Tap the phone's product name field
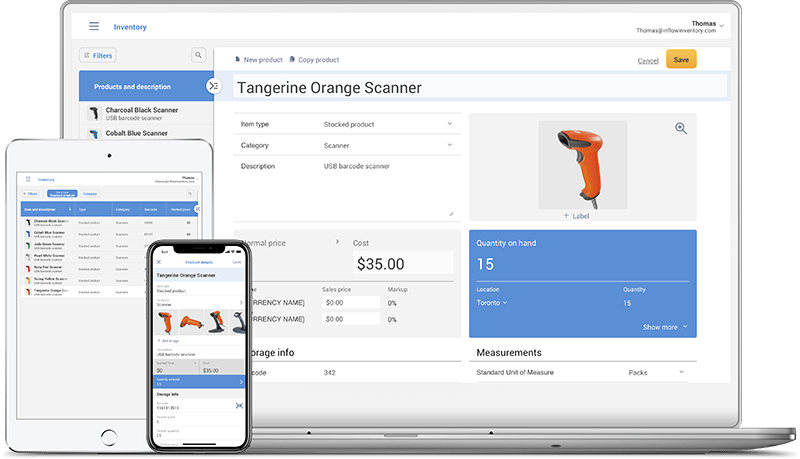Screen dimensions: 800x459 point(199,275)
